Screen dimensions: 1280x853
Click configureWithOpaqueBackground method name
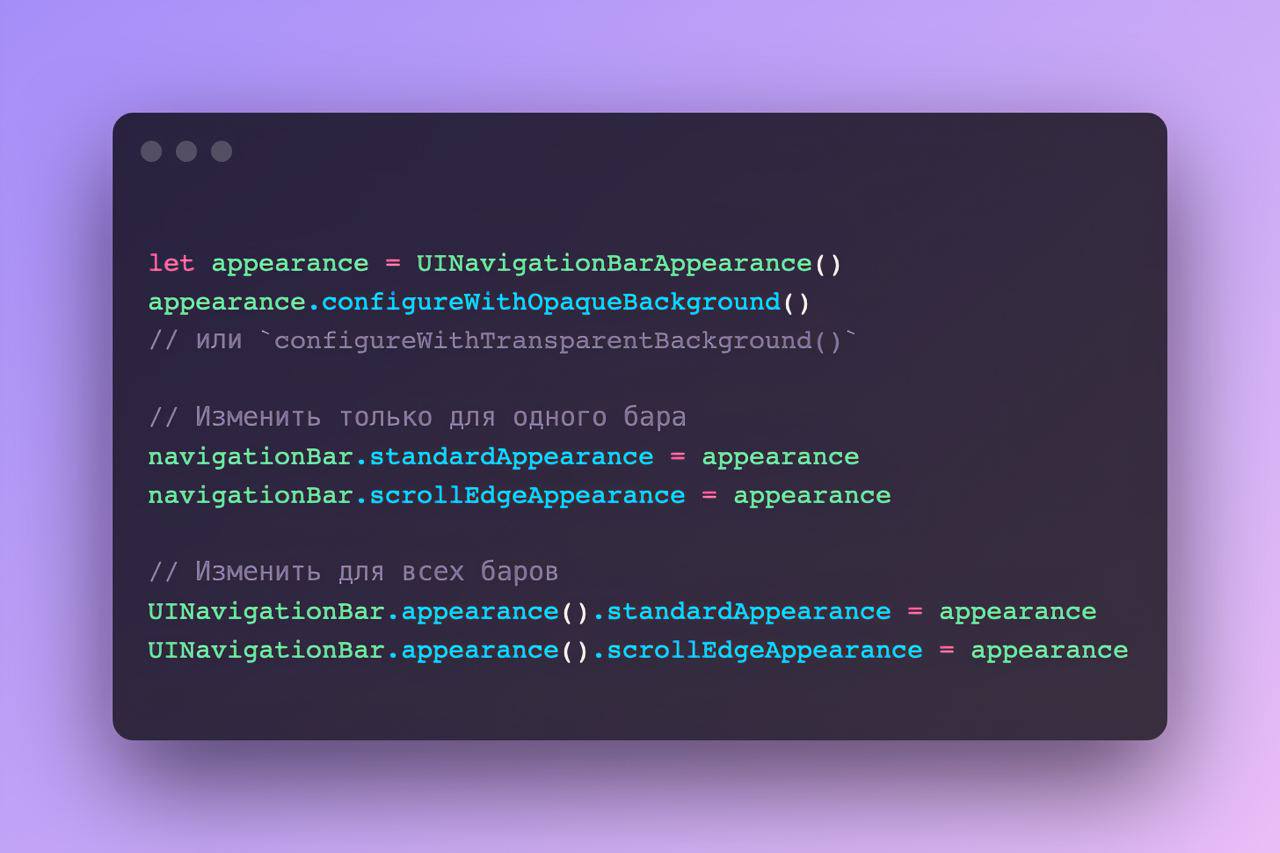coord(551,302)
